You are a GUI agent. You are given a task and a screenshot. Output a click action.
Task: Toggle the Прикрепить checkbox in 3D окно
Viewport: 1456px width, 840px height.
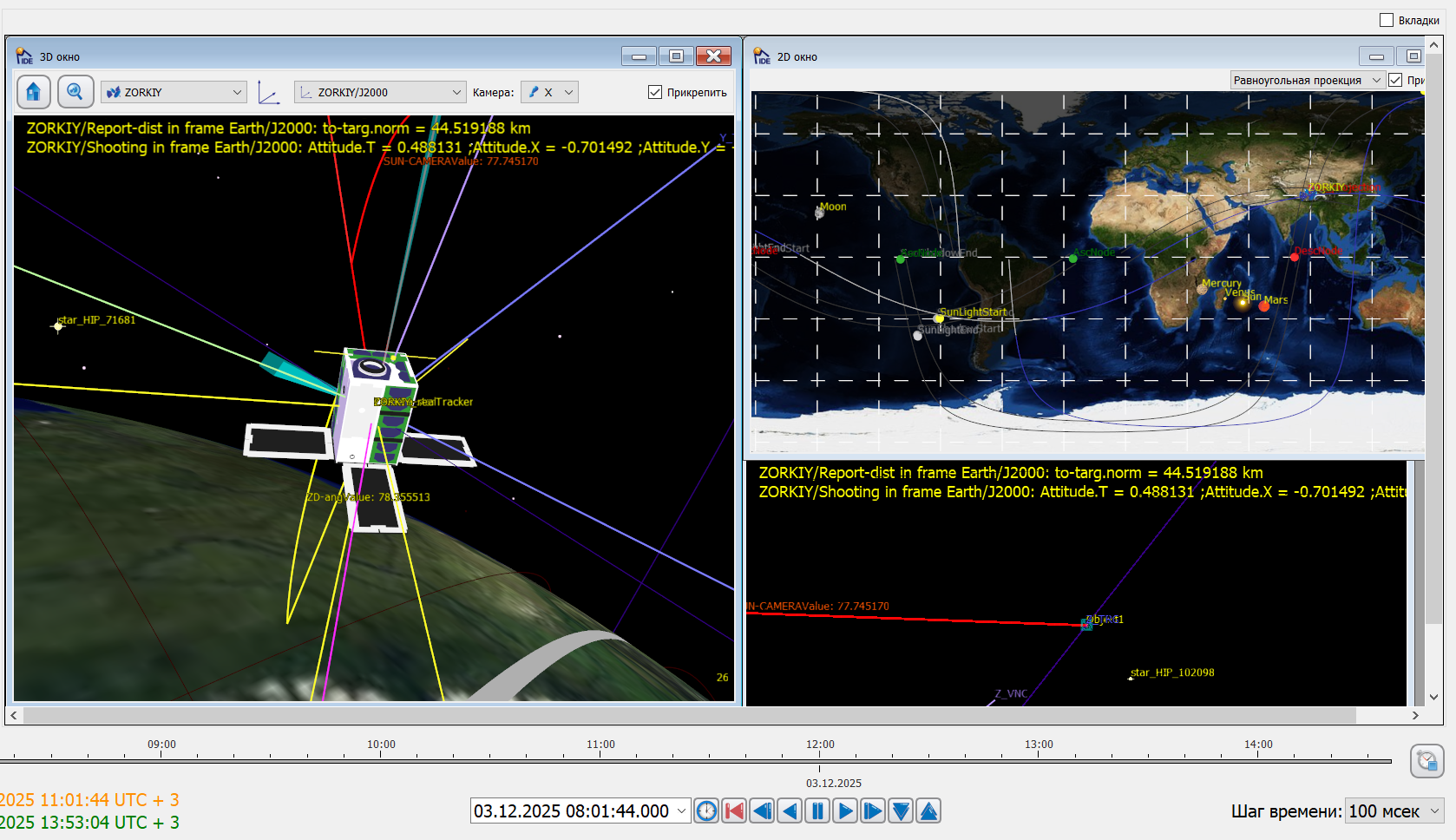tap(655, 92)
